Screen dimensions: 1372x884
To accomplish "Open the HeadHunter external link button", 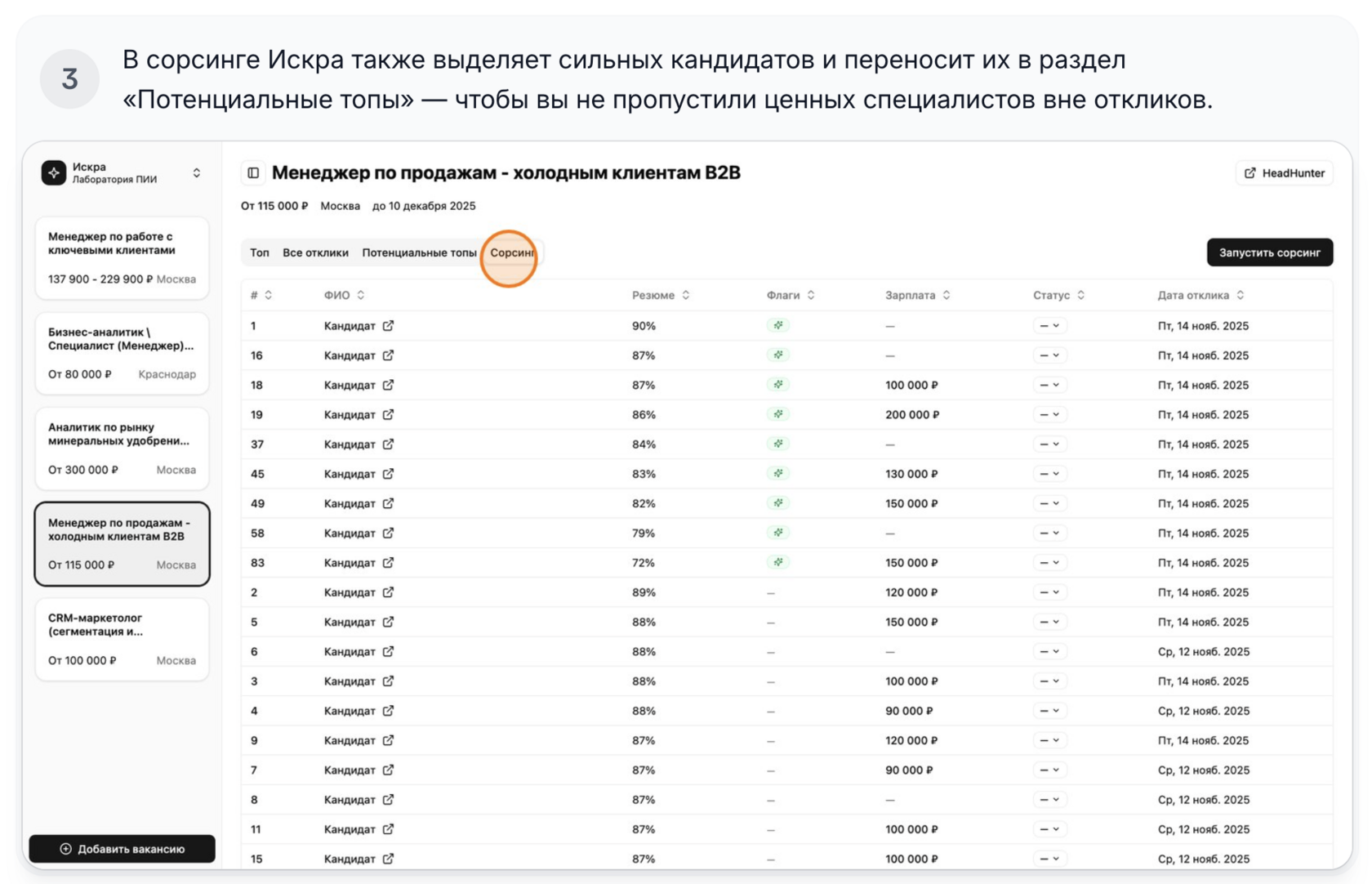I will click(x=1285, y=173).
